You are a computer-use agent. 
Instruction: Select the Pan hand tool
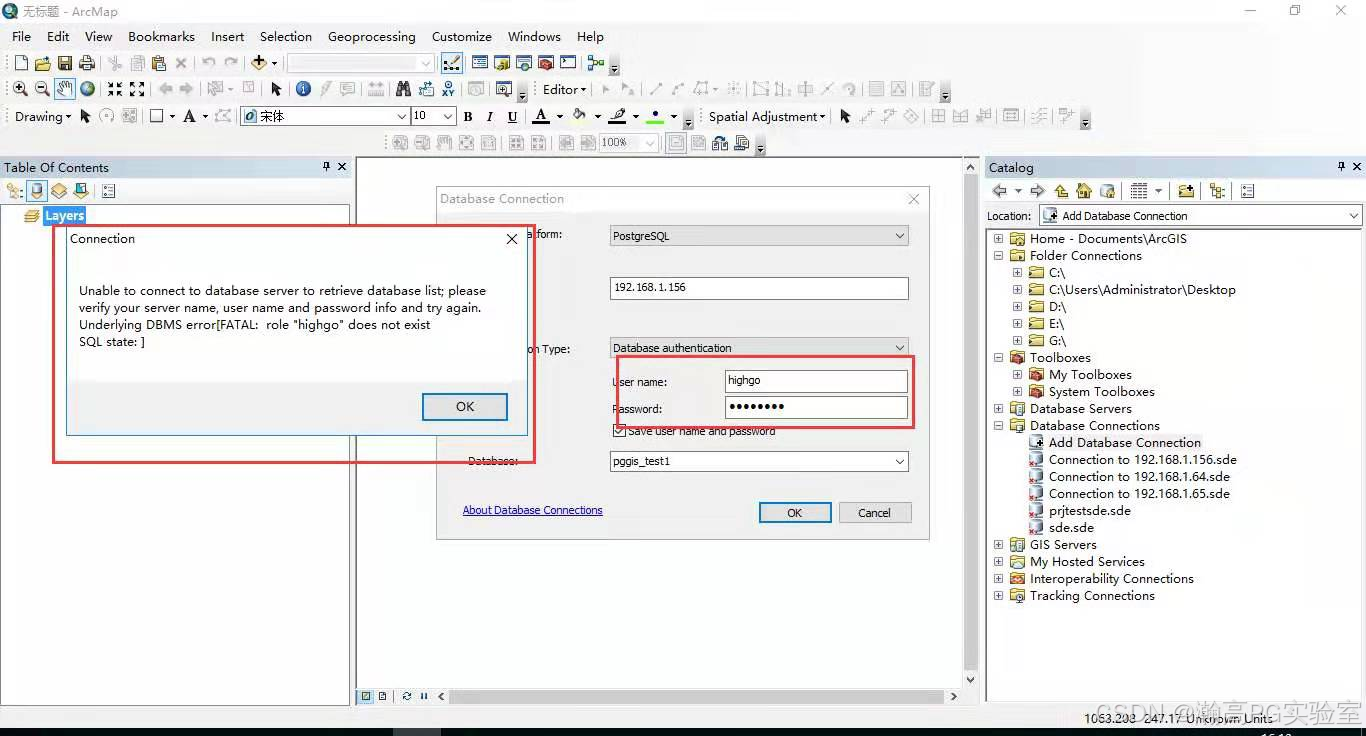(x=65, y=89)
